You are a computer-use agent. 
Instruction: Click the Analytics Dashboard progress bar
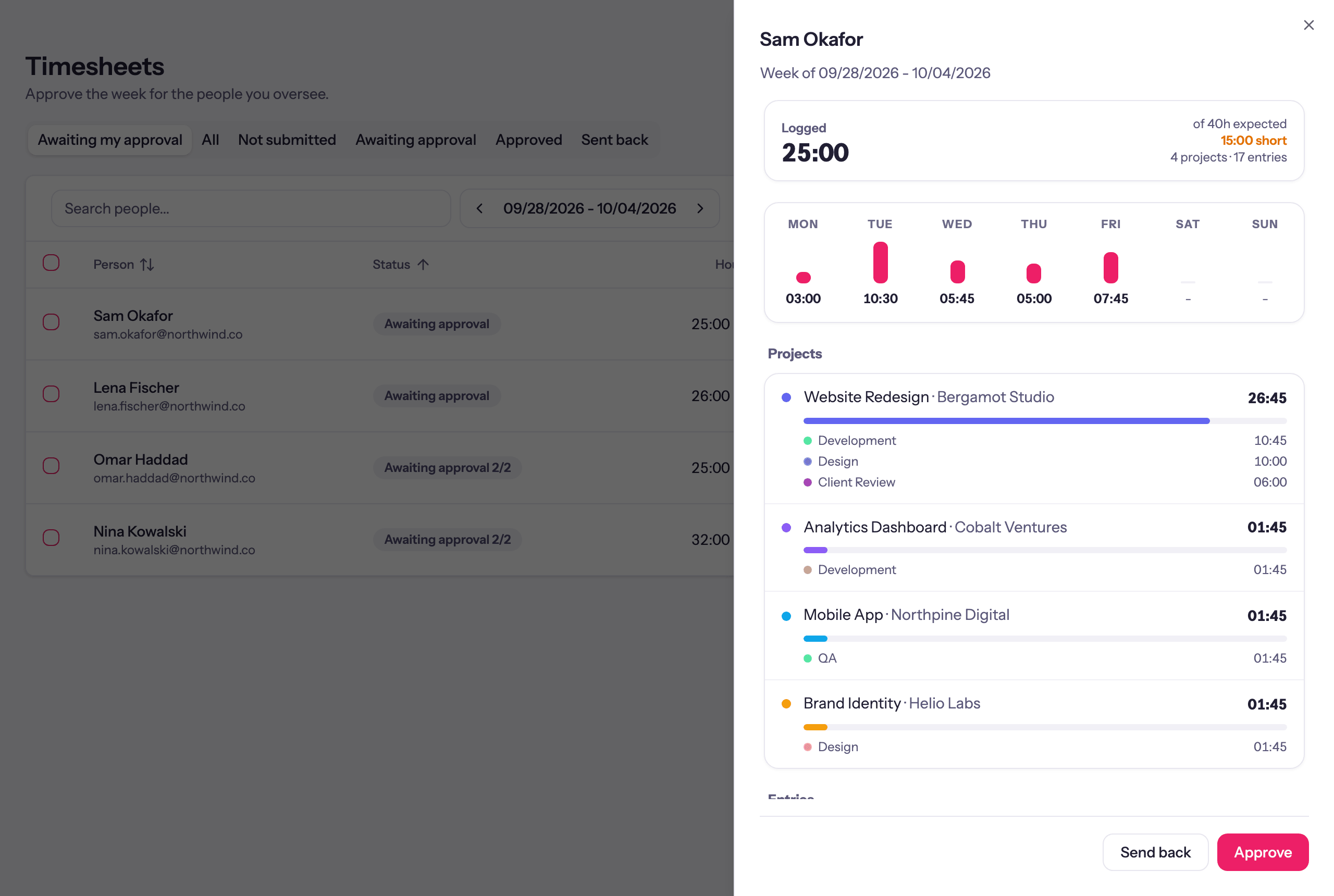pyautogui.click(x=1045, y=550)
